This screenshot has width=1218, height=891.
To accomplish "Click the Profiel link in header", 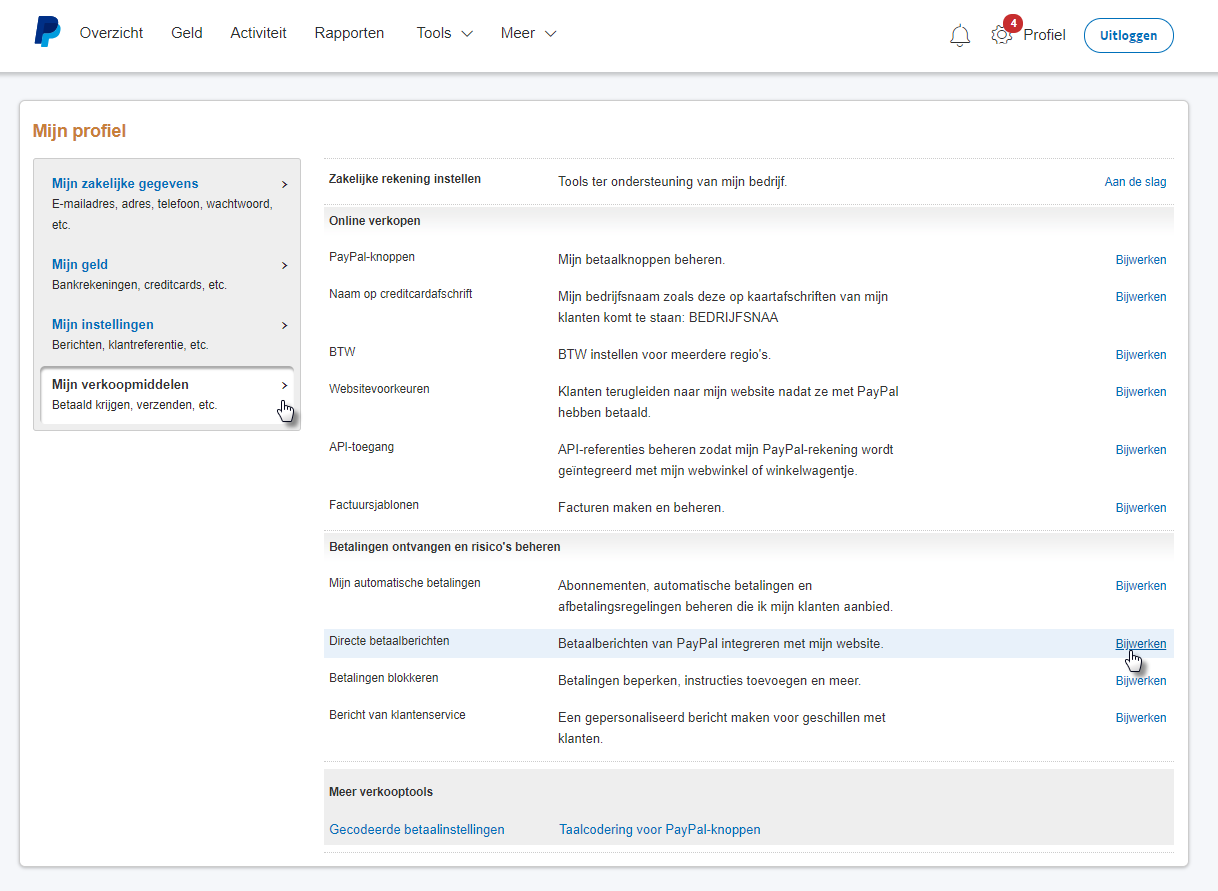I will coord(1044,35).
